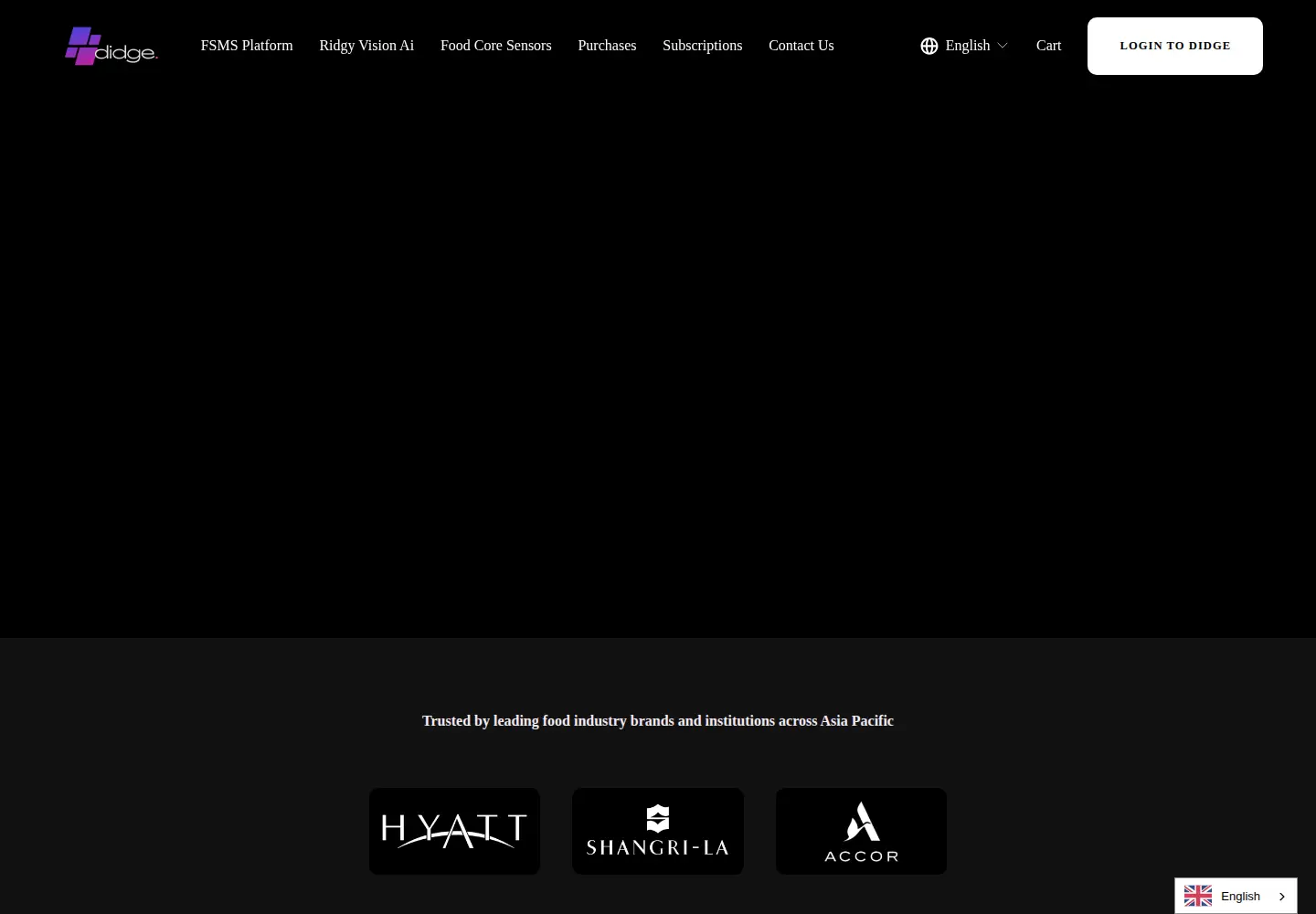Expand the English language dropdown in header
Screen dimensions: 1316x914
click(x=964, y=46)
